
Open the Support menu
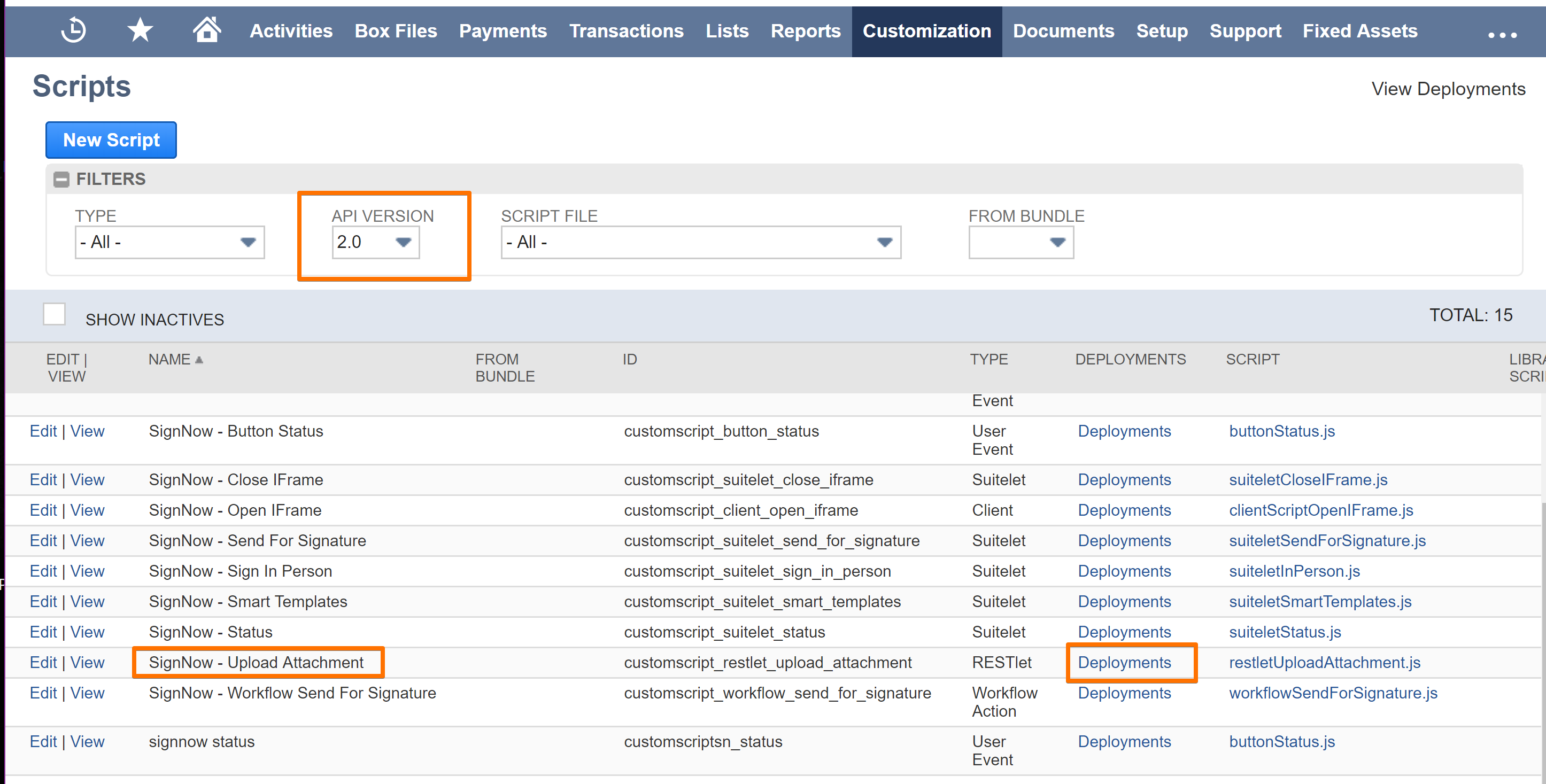pyautogui.click(x=1246, y=31)
